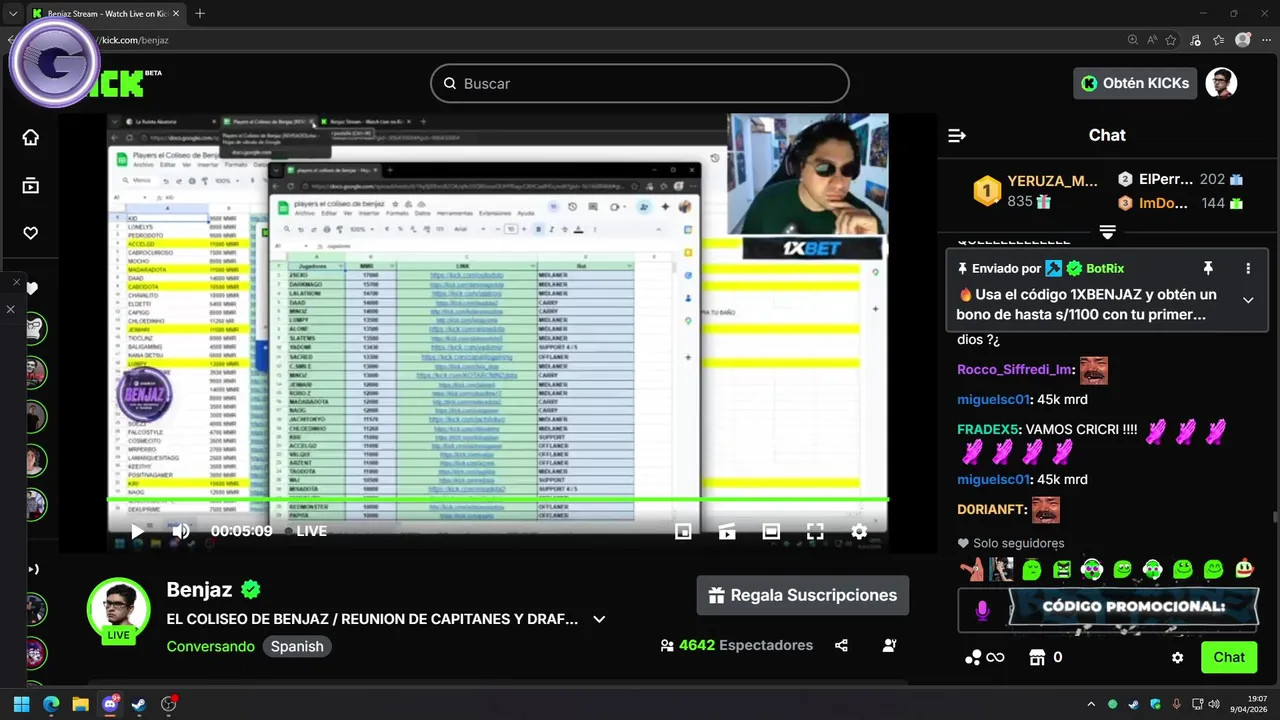This screenshot has height=720, width=1280.
Task: Send message with green Chat button
Action: tap(1229, 657)
